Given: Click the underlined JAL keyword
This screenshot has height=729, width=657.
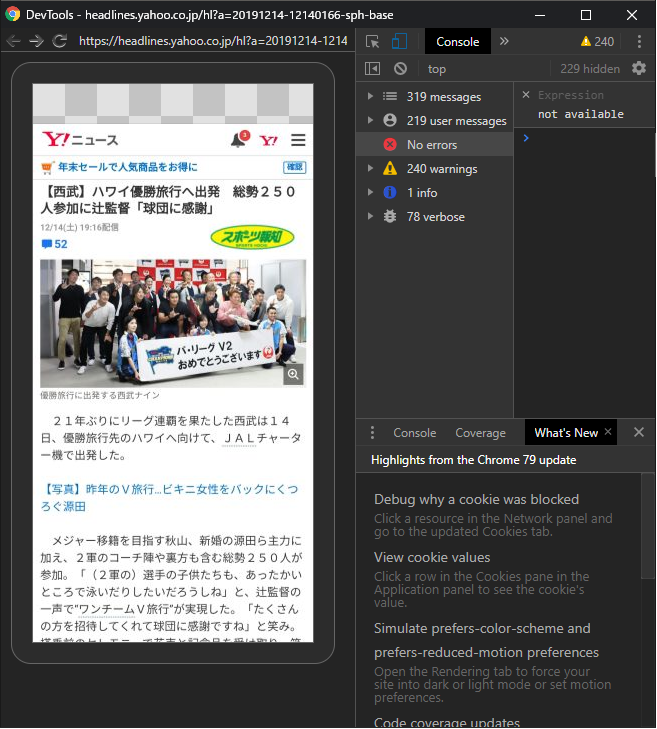Looking at the screenshot, I should pyautogui.click(x=239, y=438).
